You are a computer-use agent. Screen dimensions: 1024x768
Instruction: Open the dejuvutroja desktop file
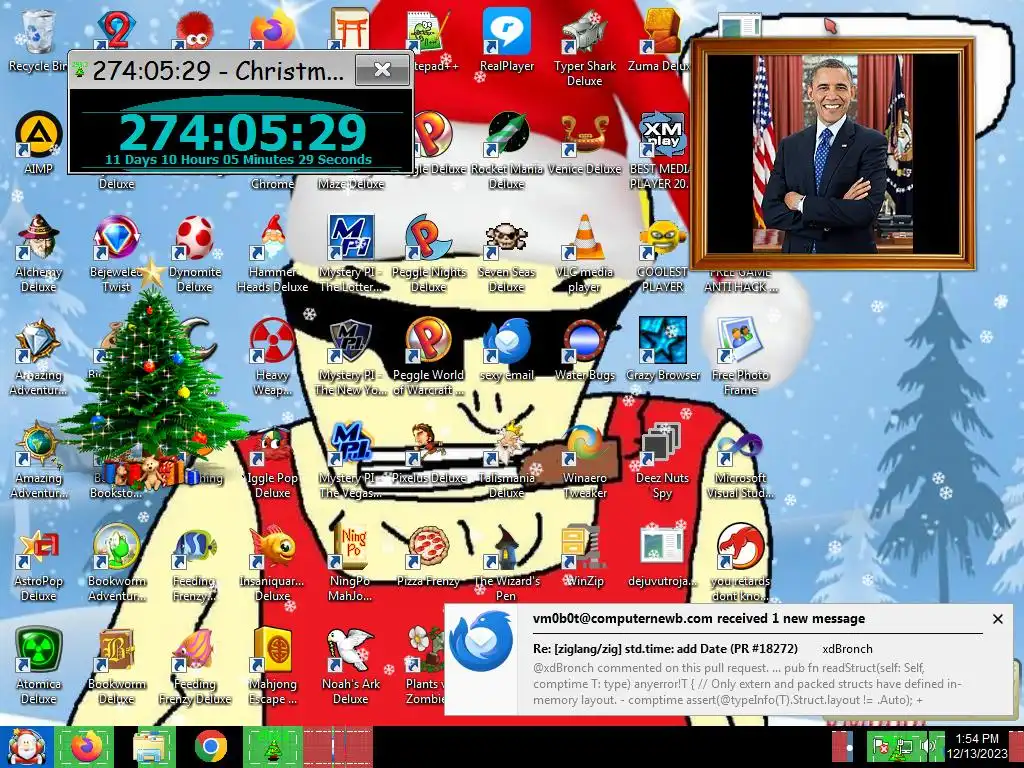click(662, 556)
